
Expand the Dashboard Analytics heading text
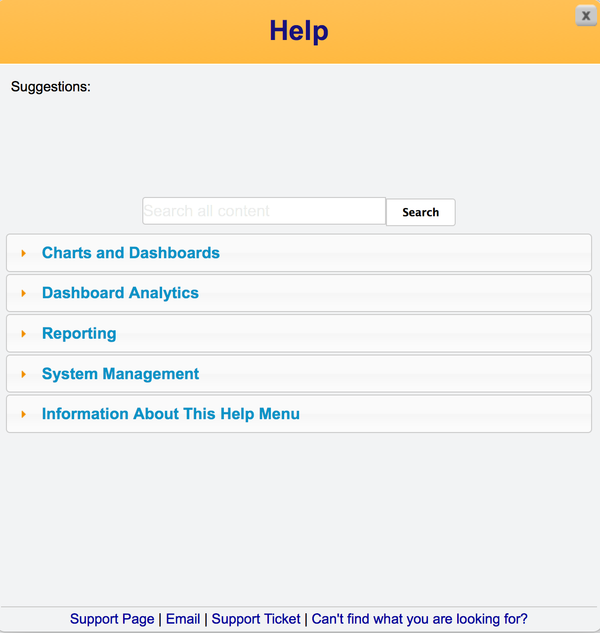point(120,293)
